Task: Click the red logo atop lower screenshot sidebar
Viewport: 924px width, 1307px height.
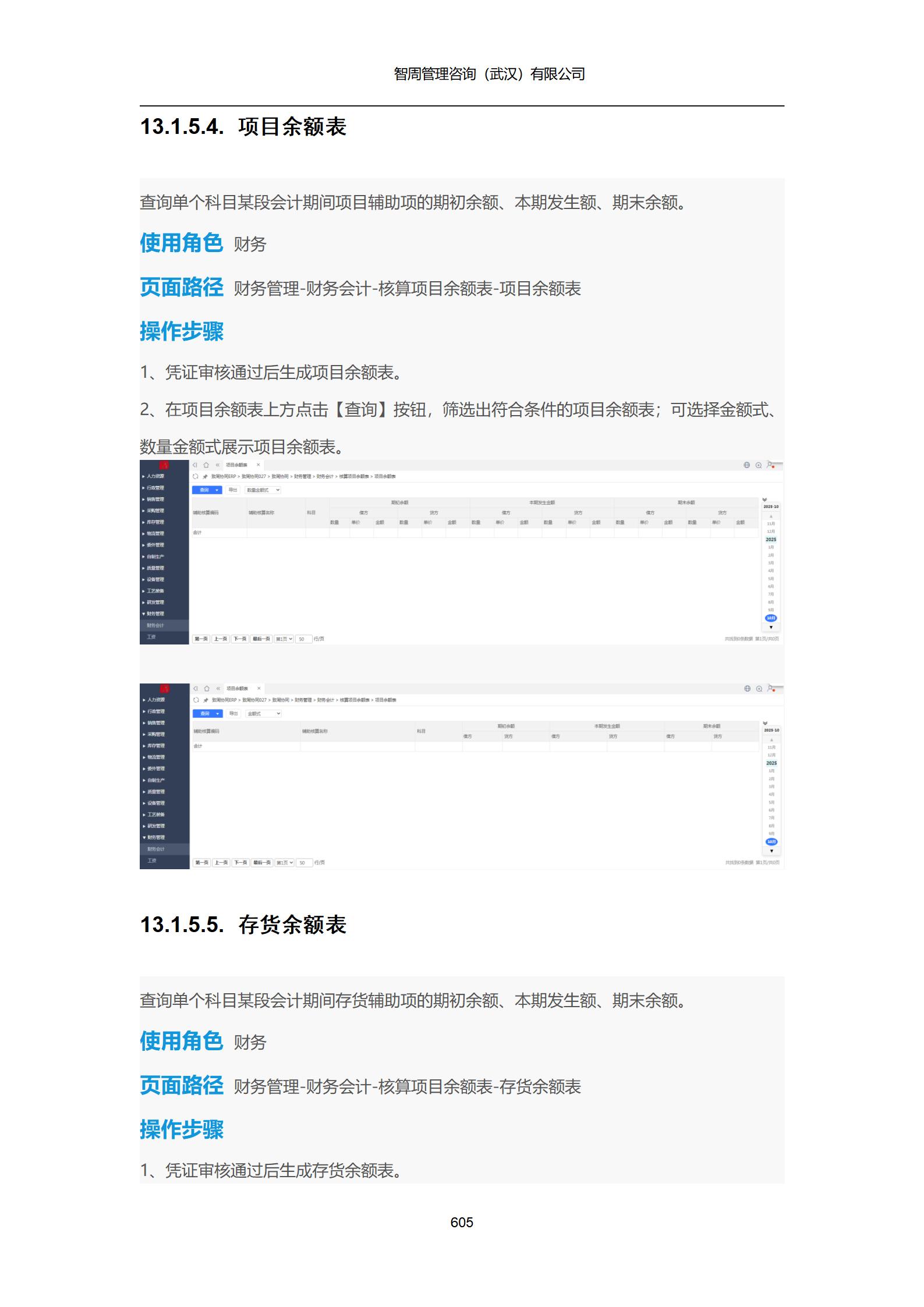Action: pyautogui.click(x=165, y=688)
